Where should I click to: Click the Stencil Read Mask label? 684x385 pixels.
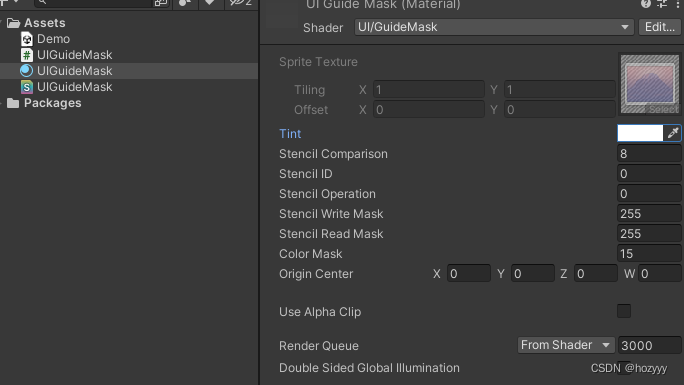[331, 234]
